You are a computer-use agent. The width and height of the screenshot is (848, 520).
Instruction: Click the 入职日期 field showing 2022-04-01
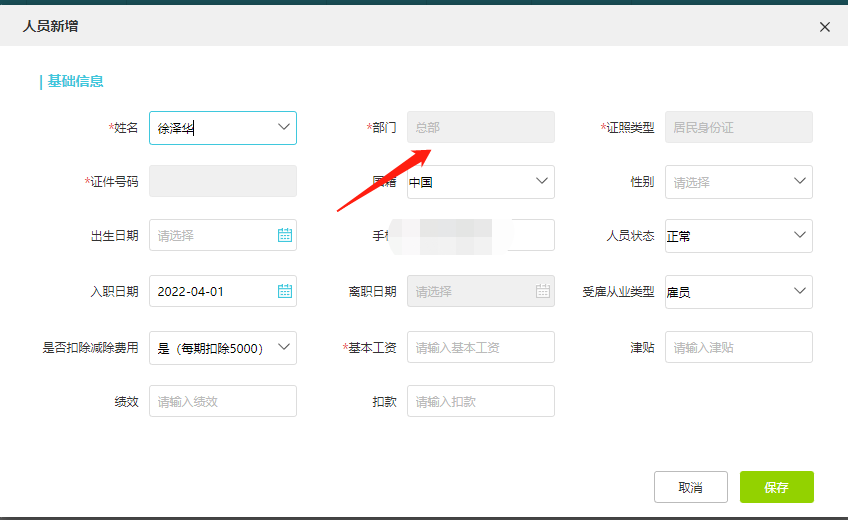pyautogui.click(x=223, y=291)
